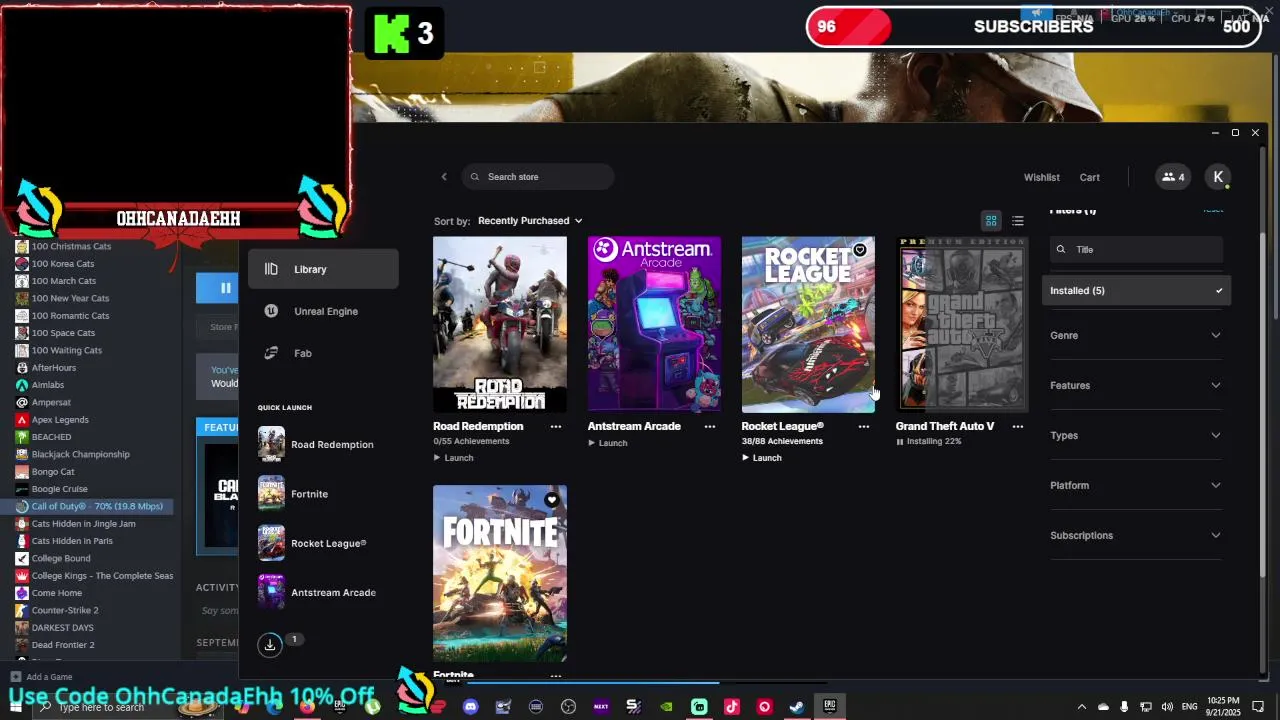1280x720 pixels.
Task: Select Counter-Strike 2 in Steam library
Action: [x=65, y=610]
